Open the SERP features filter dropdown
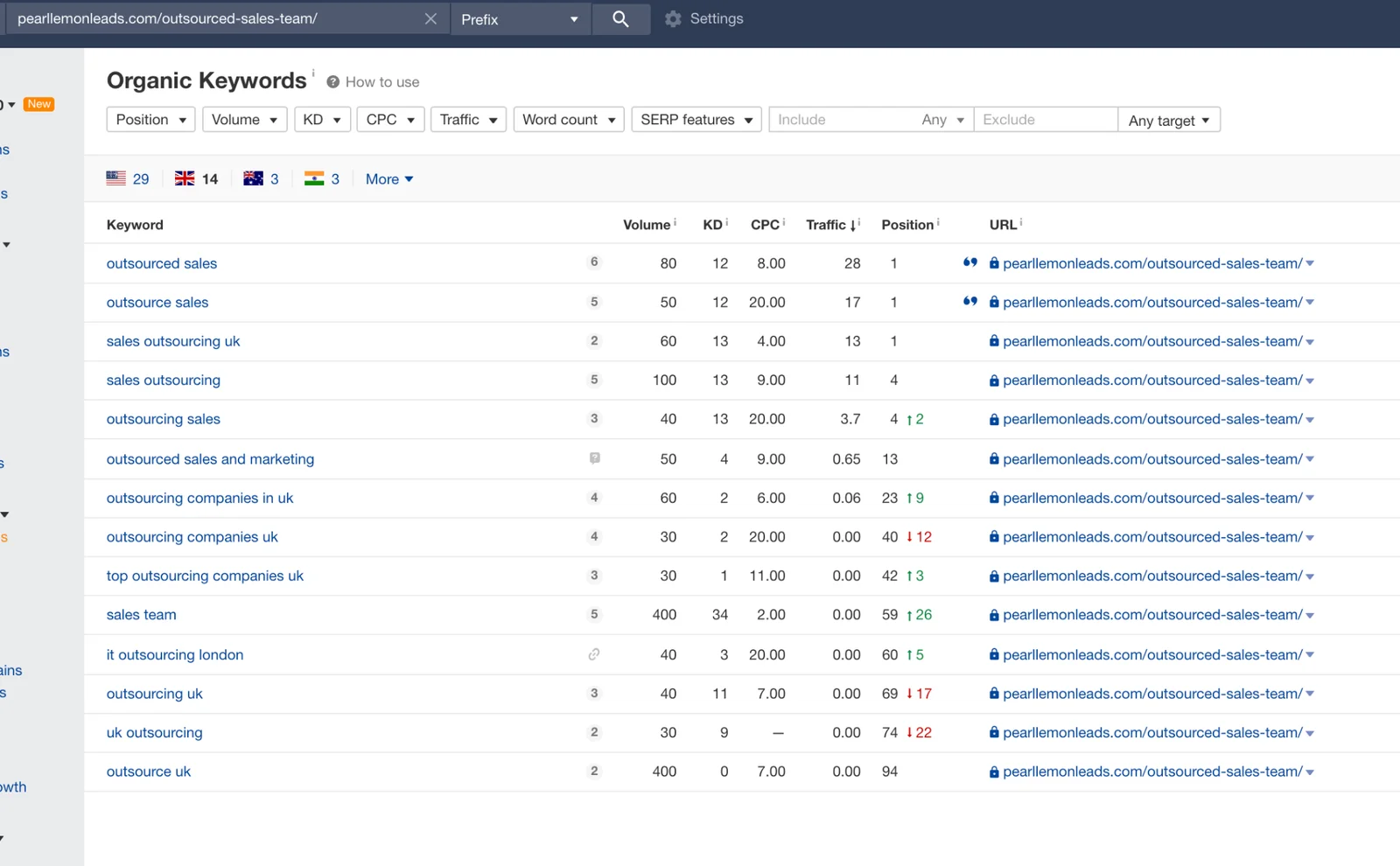This screenshot has height=866, width=1400. pos(696,120)
